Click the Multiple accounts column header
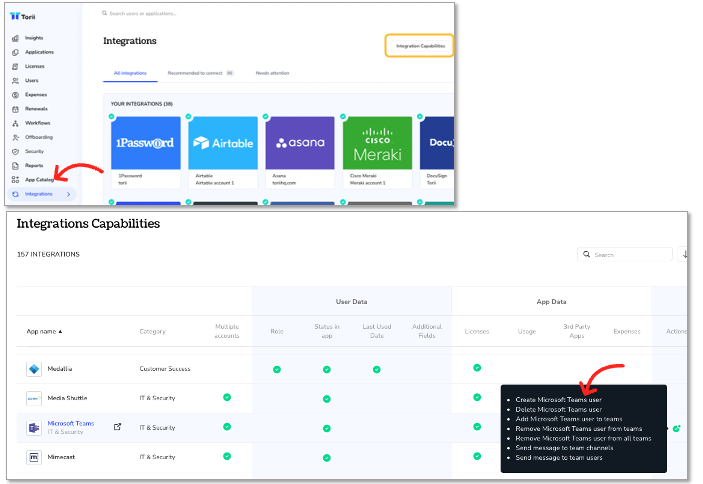Screen dimensions: 703x484 (227, 331)
